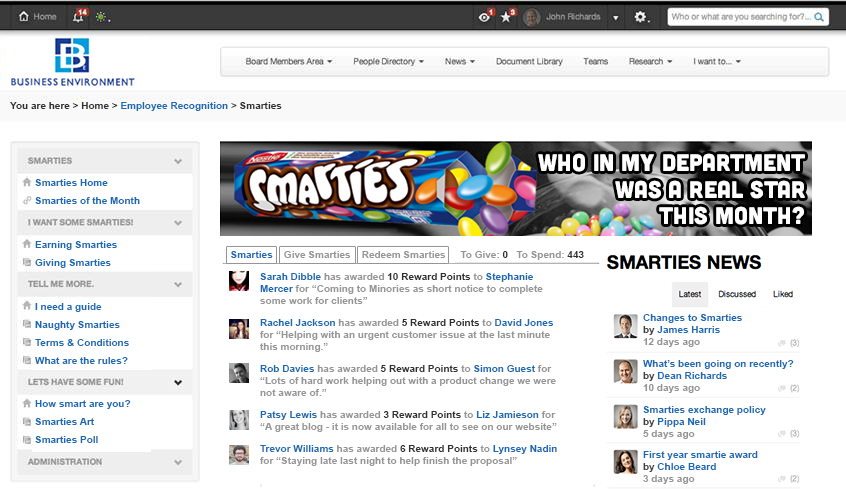Click John Richards profile avatar
Screen dimensions: 846x490
[x=531, y=17]
